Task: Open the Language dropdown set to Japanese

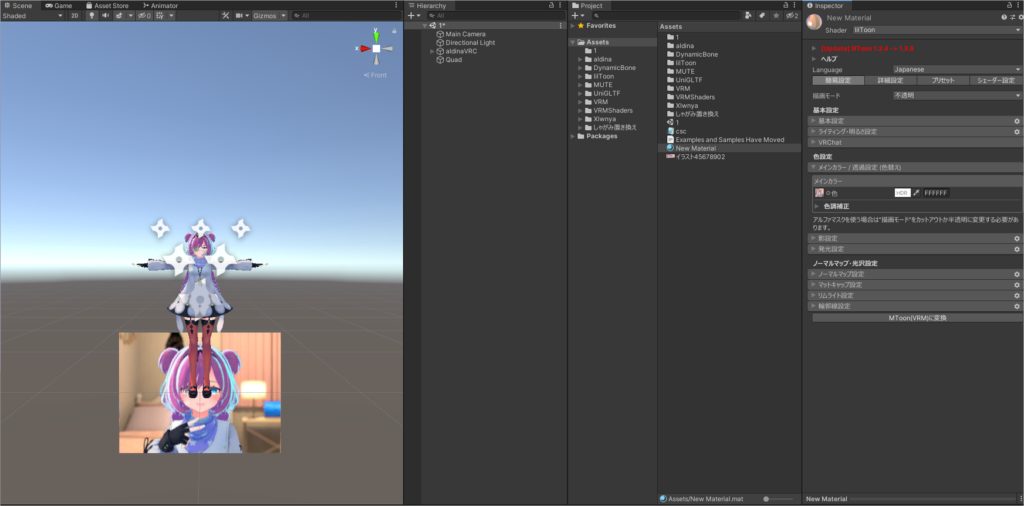Action: coord(956,69)
